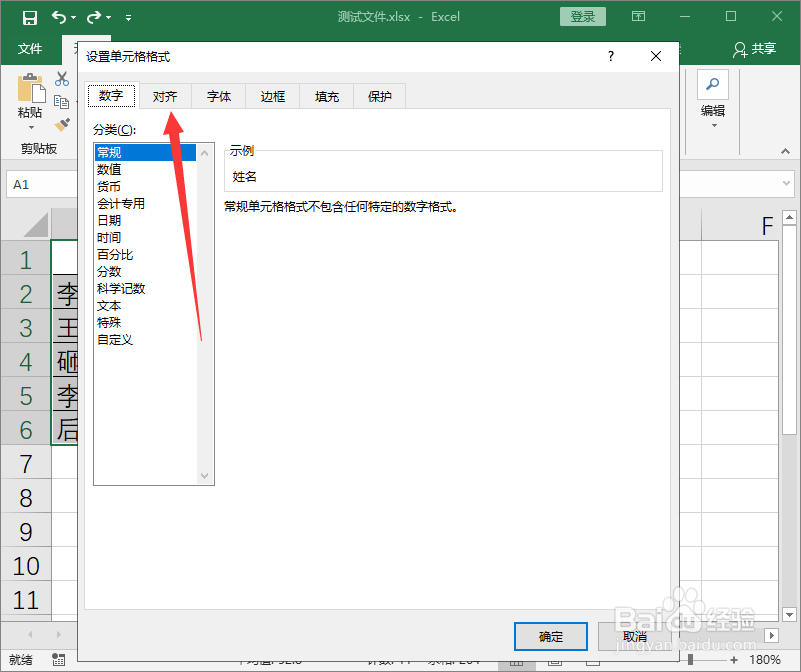Collapse the ribbon with the chevron
The width and height of the screenshot is (801, 672).
tap(785, 151)
